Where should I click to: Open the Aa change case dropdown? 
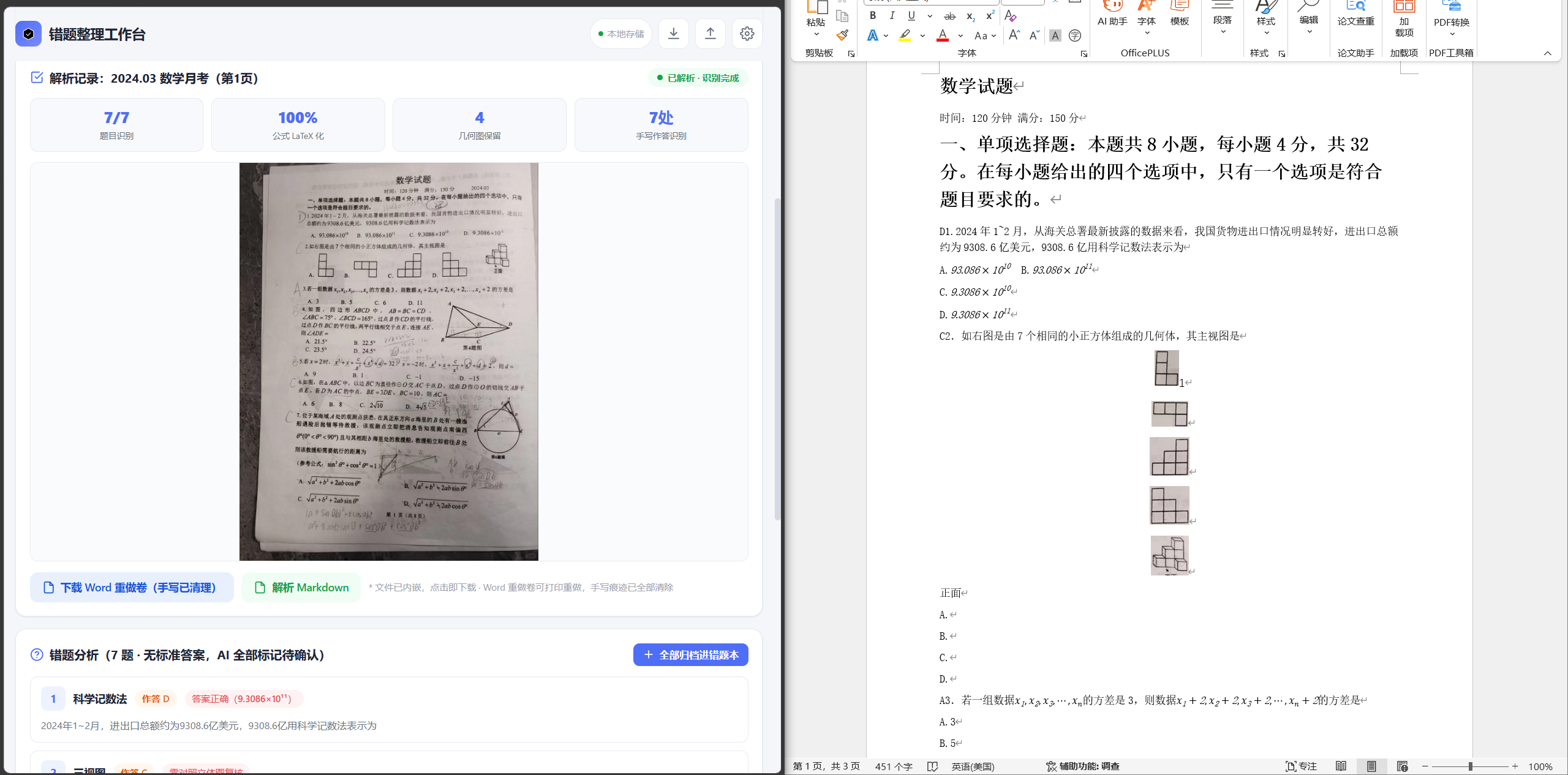pos(986,36)
